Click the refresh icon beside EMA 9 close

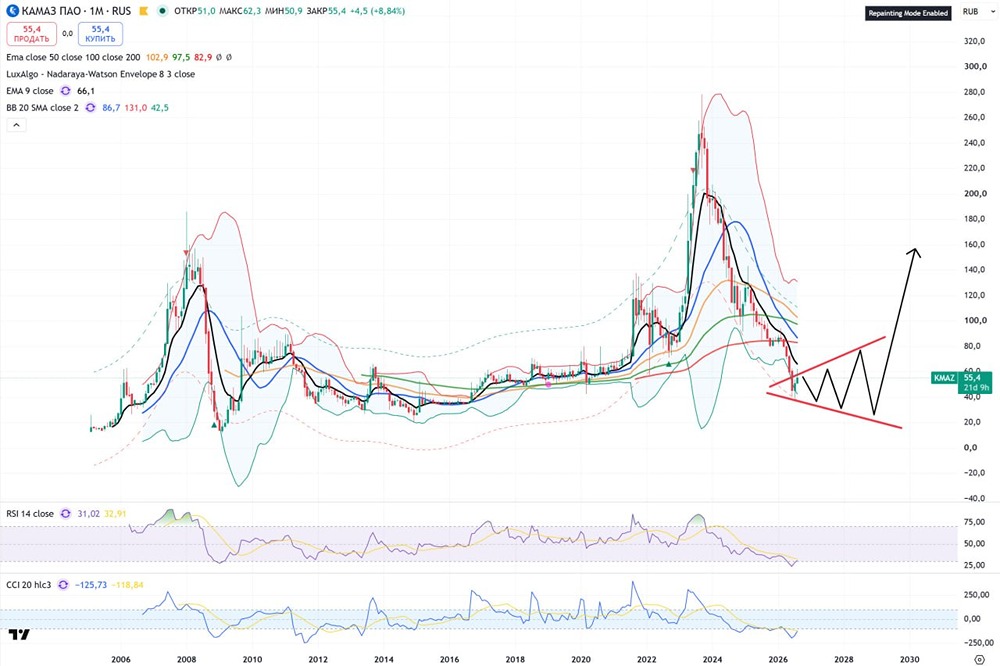click(x=65, y=91)
